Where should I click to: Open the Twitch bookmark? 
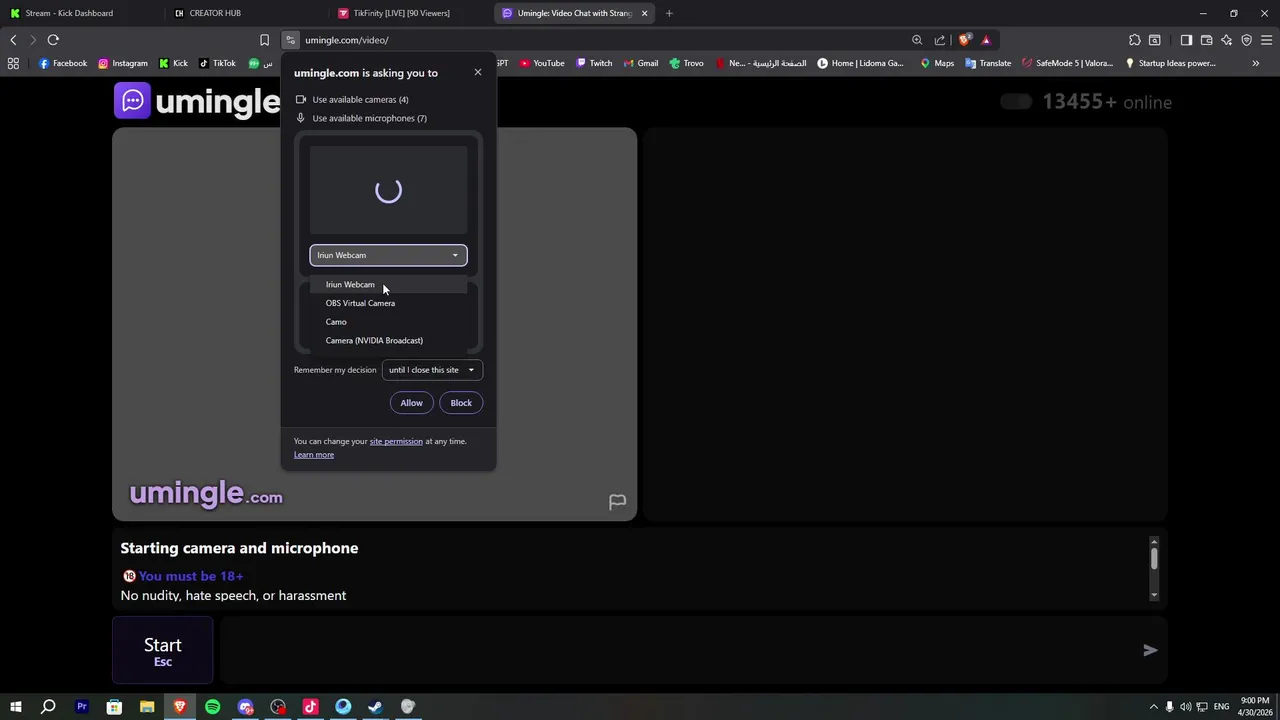(x=594, y=63)
